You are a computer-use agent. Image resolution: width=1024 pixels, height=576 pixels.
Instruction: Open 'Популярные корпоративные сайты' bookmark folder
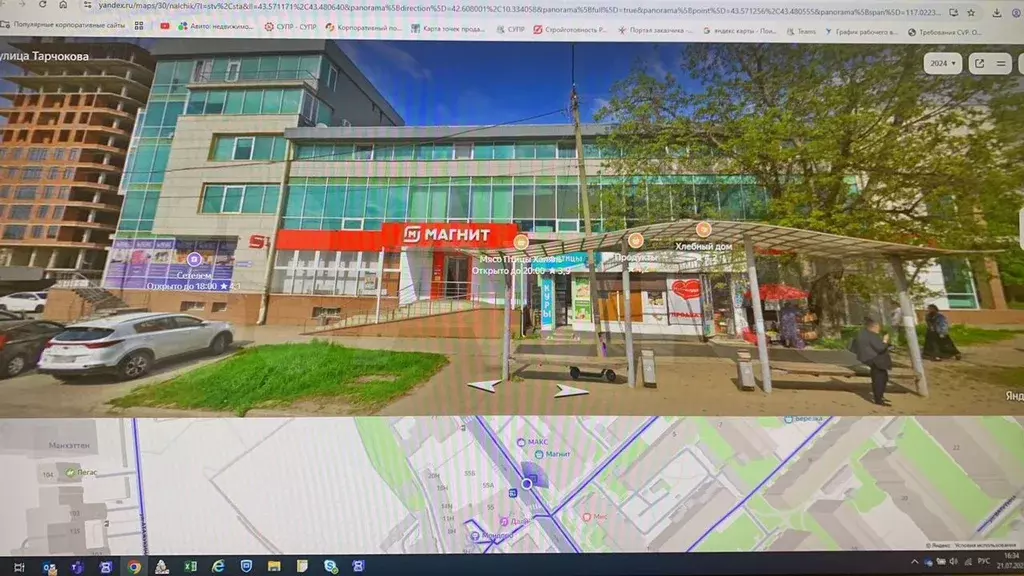63,25
